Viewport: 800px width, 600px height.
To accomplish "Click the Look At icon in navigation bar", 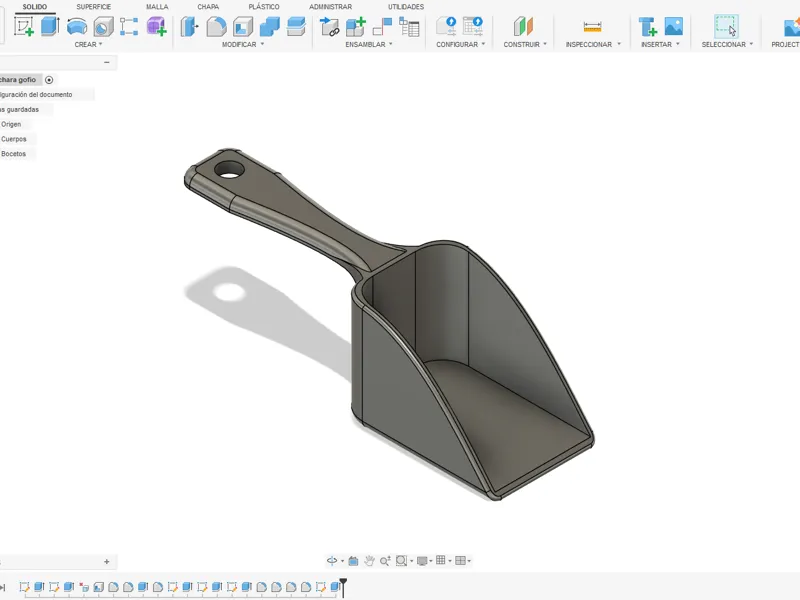I will 353,561.
